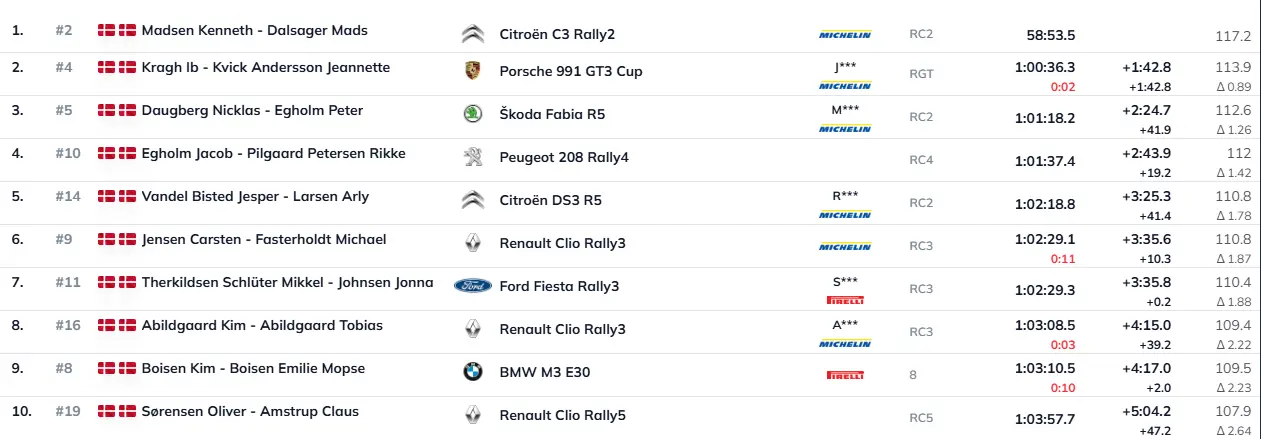Click the Peugeot lion logo

473,157
